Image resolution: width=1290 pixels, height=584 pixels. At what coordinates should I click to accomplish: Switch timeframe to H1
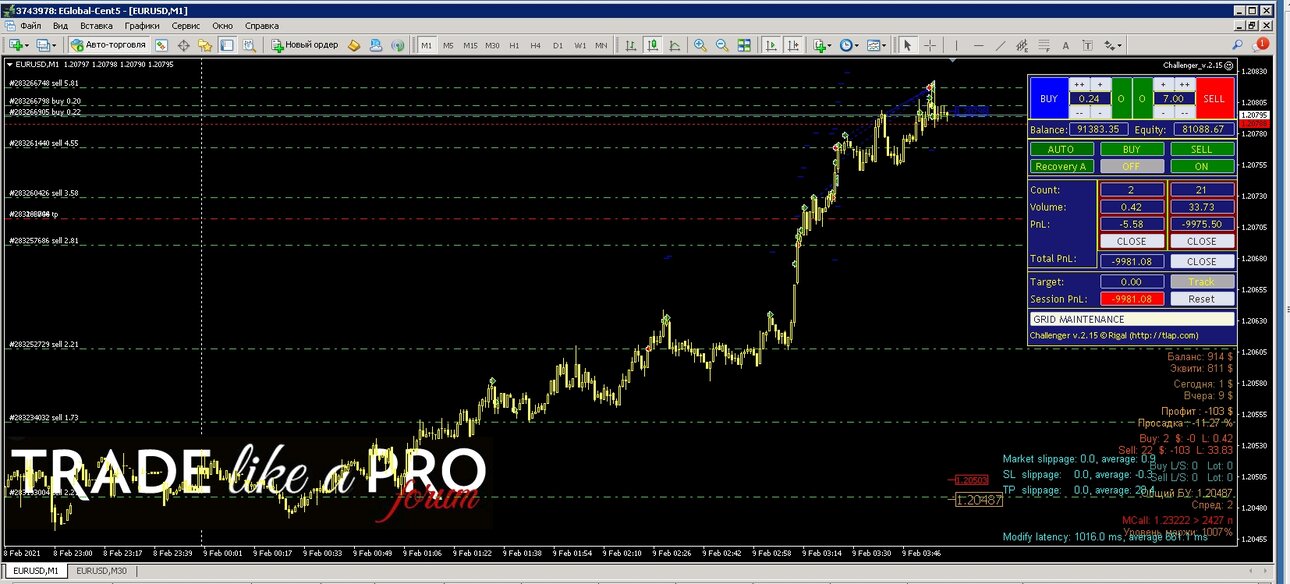pyautogui.click(x=514, y=45)
